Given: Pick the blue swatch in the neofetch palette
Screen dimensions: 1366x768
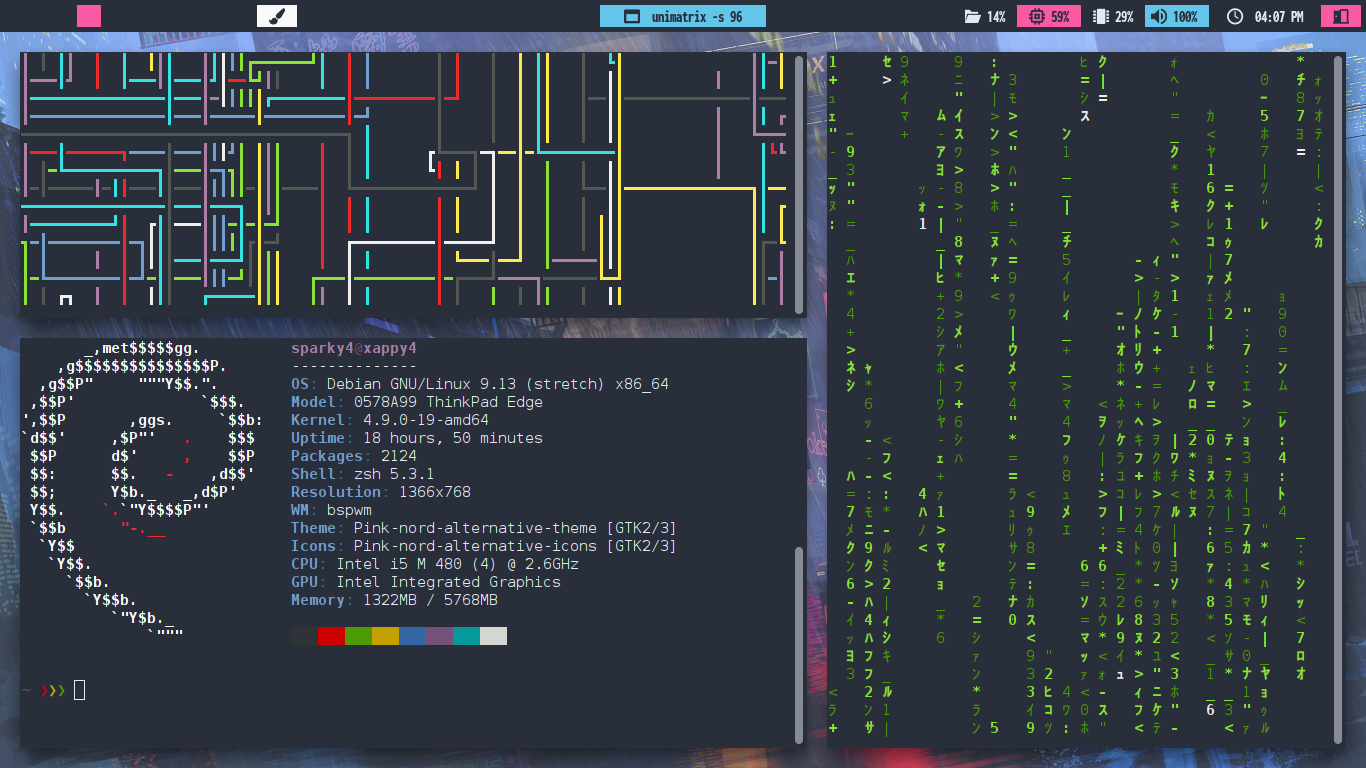Looking at the screenshot, I should click(412, 636).
